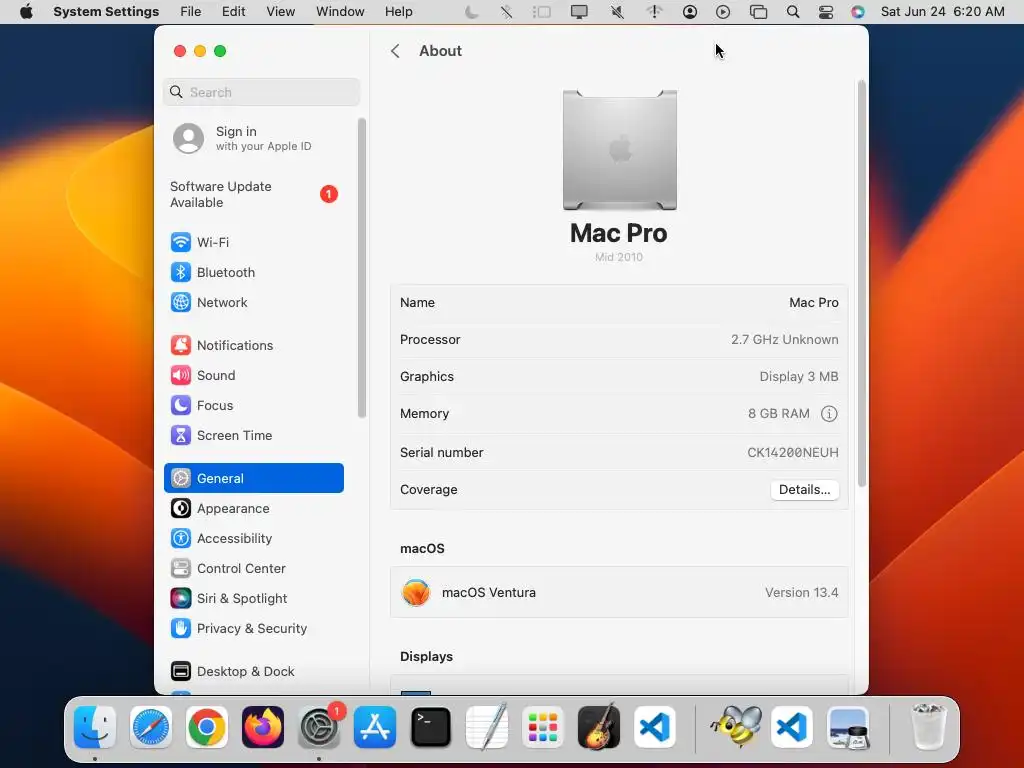The image size is (1024, 768).
Task: Click the muted sound menu bar icon
Action: pos(617,12)
